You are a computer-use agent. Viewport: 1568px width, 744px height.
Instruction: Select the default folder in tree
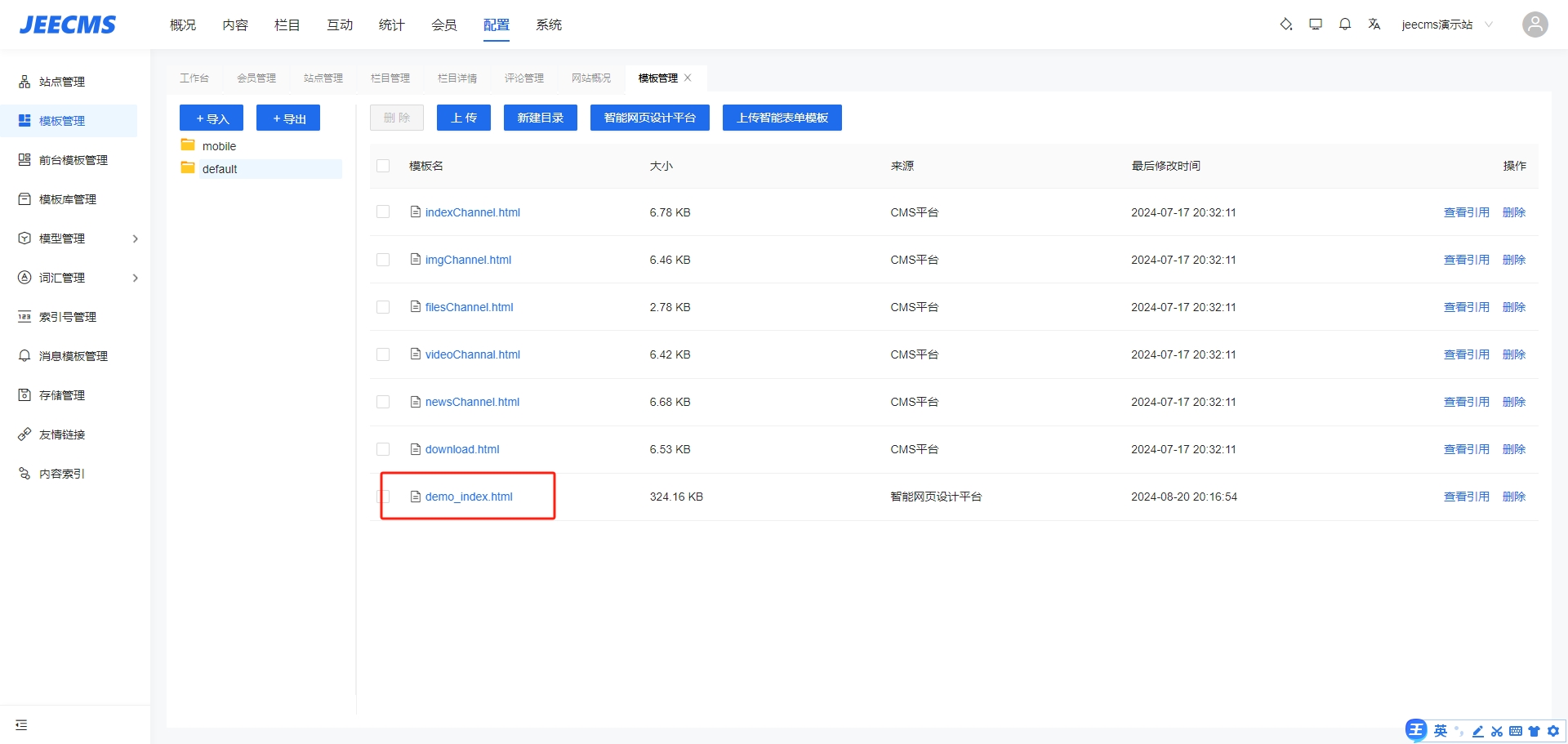(220, 169)
